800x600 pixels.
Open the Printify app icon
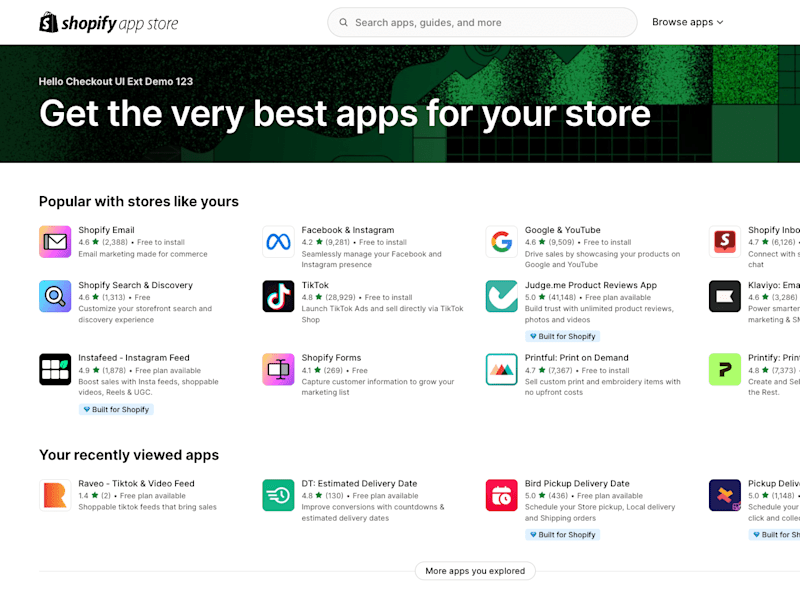click(x=725, y=369)
